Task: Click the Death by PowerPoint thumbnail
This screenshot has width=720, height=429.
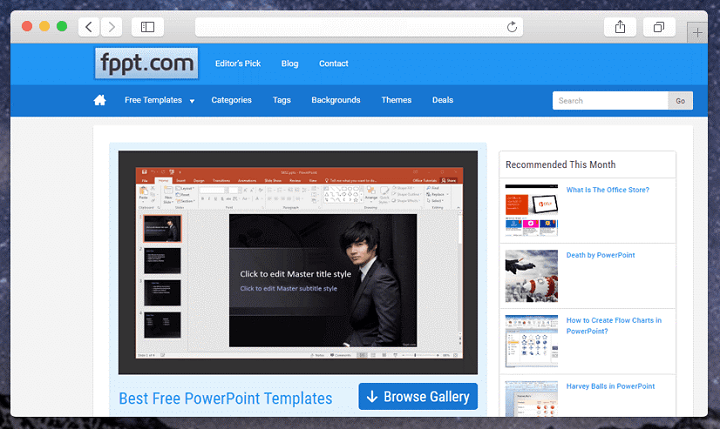Action: click(531, 276)
